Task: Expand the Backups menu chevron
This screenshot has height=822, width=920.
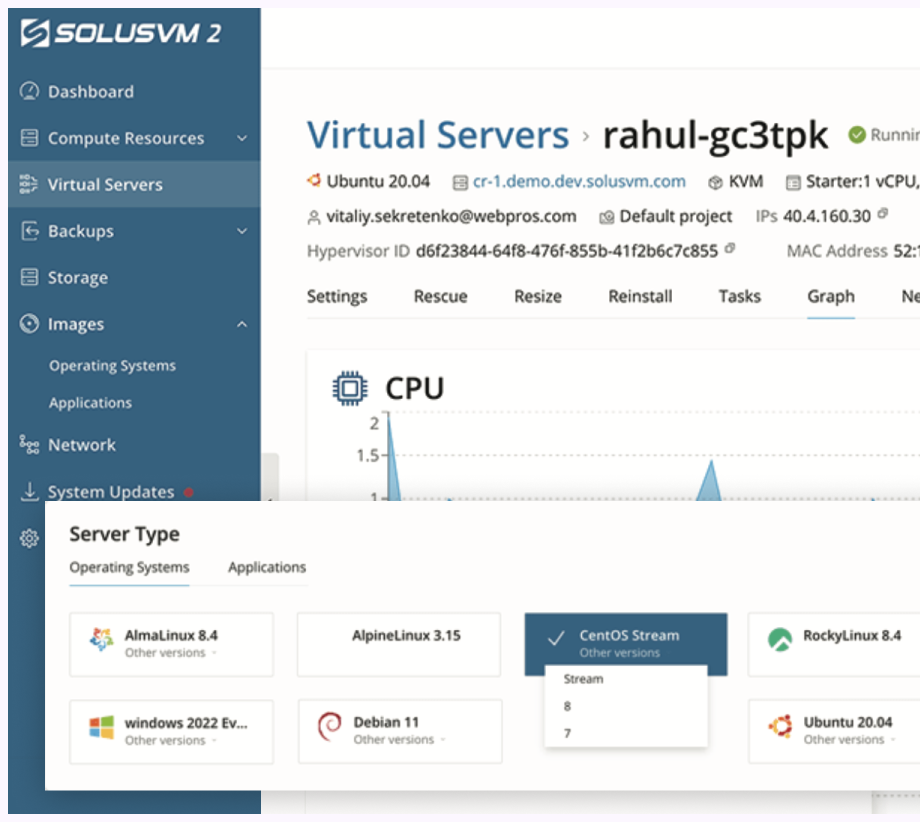Action: click(x=242, y=231)
